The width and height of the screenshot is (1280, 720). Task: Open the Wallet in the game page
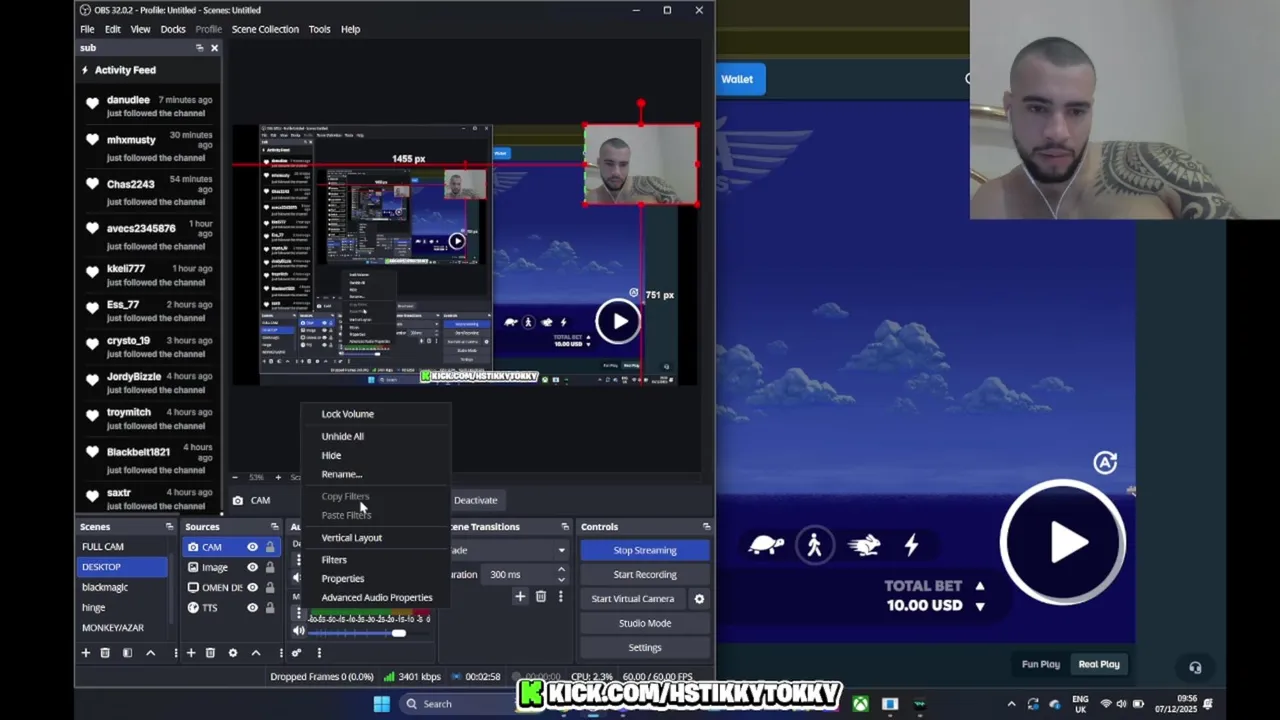click(740, 79)
